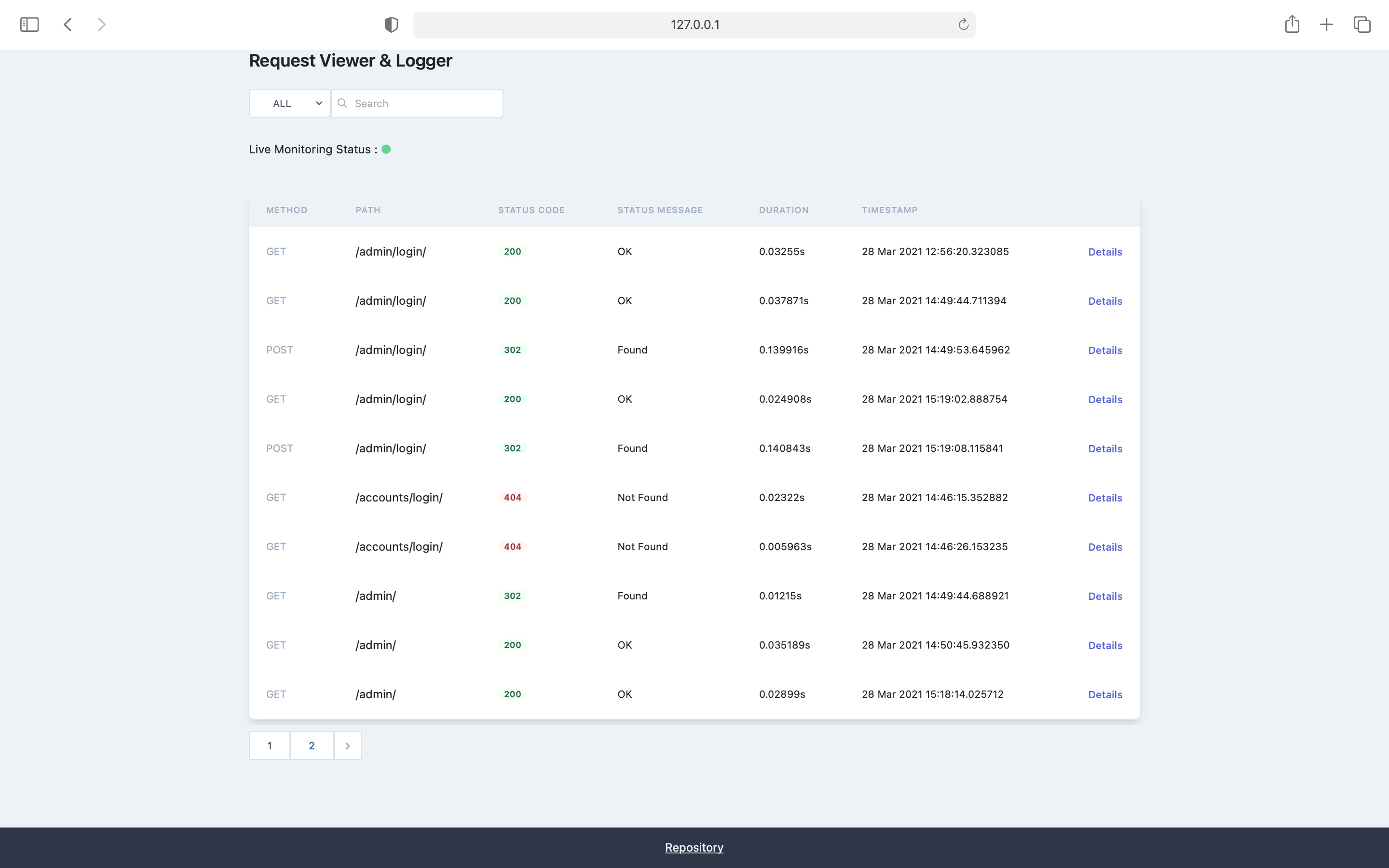Show all open tabs overview
1389x868 pixels.
point(1362,24)
